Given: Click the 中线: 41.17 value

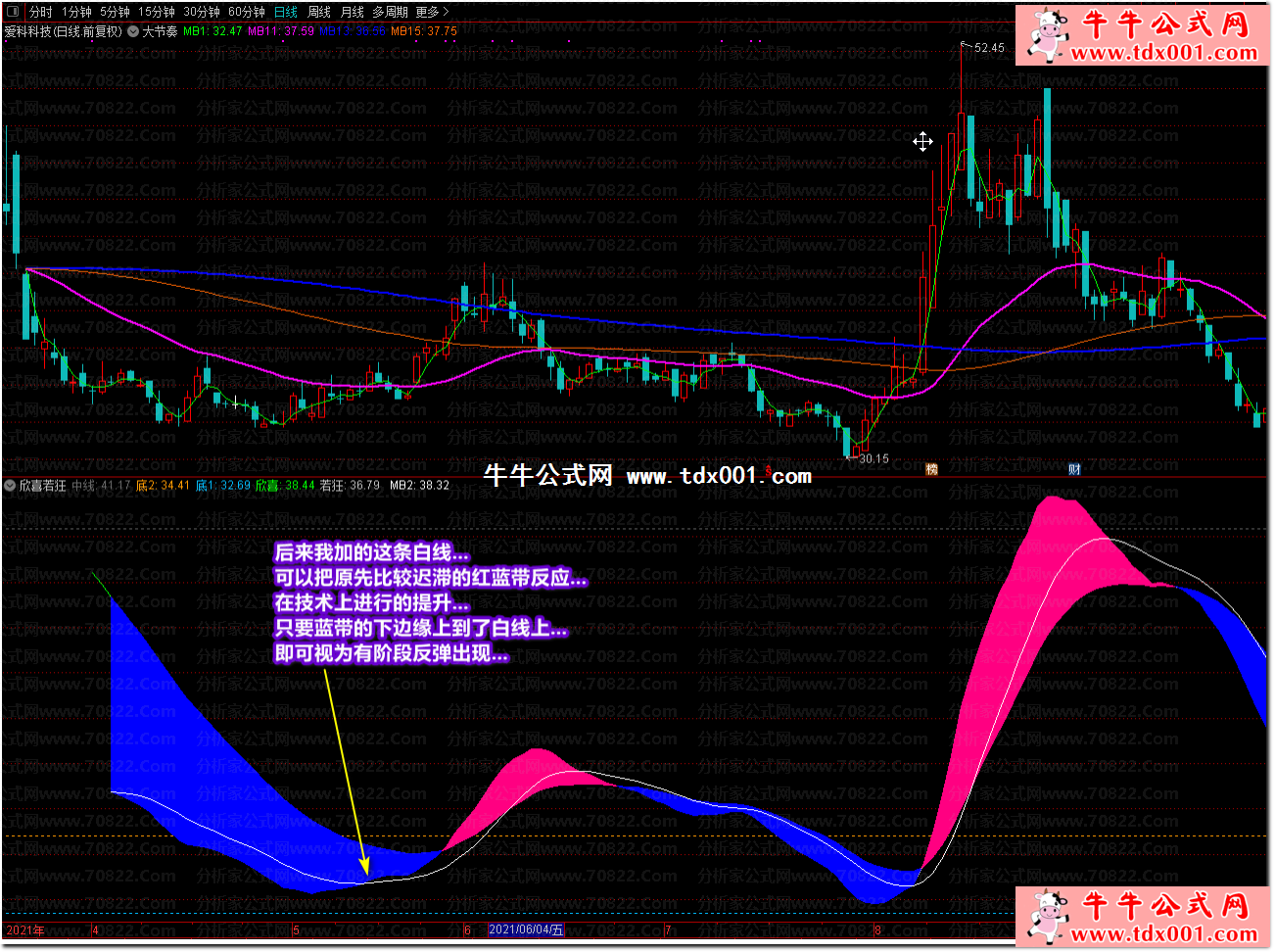Looking at the screenshot, I should click(x=101, y=485).
